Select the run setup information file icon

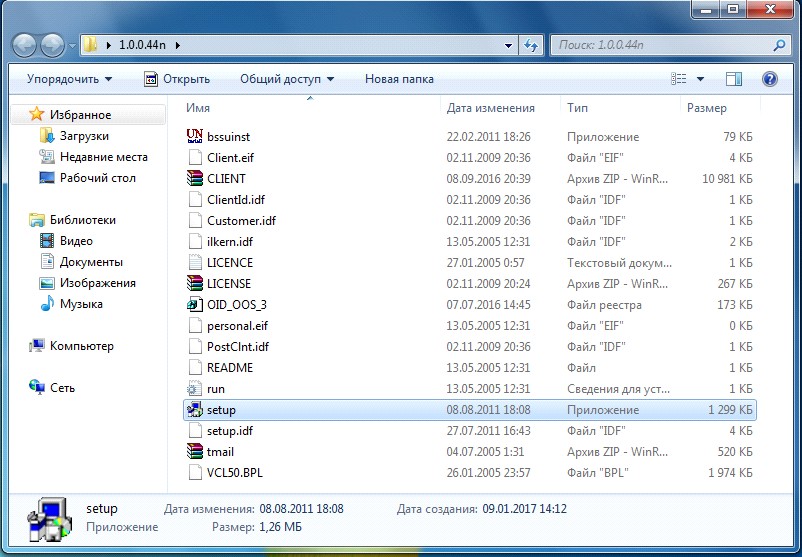pyautogui.click(x=195, y=389)
